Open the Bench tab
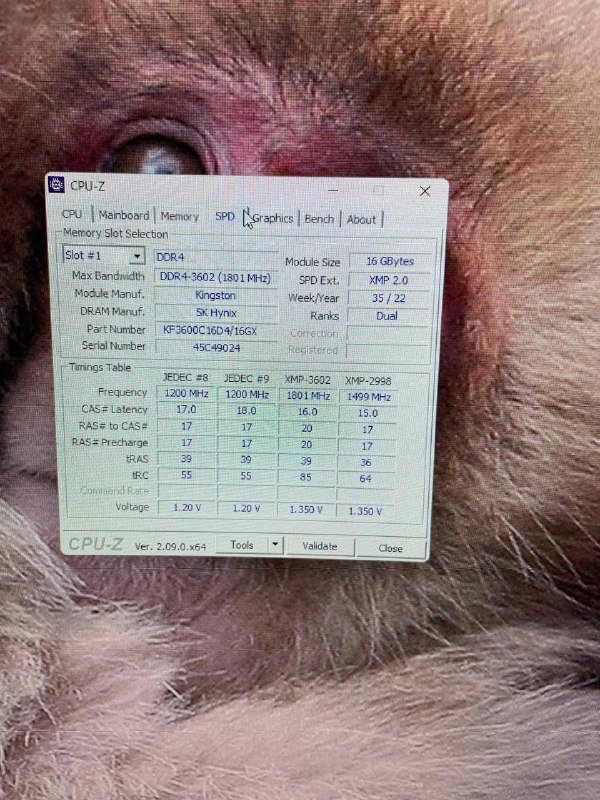The height and width of the screenshot is (800, 600). click(319, 220)
